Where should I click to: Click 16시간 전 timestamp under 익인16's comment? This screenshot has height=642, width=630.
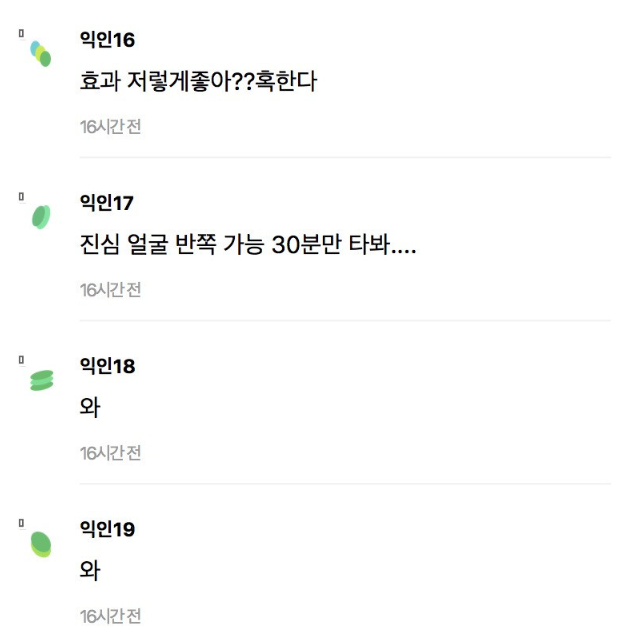point(111,127)
